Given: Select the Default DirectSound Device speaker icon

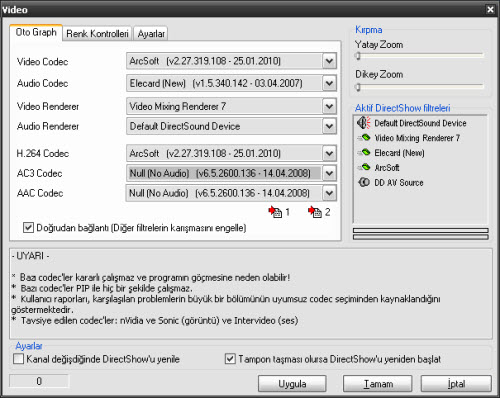Looking at the screenshot, I should coord(364,123).
